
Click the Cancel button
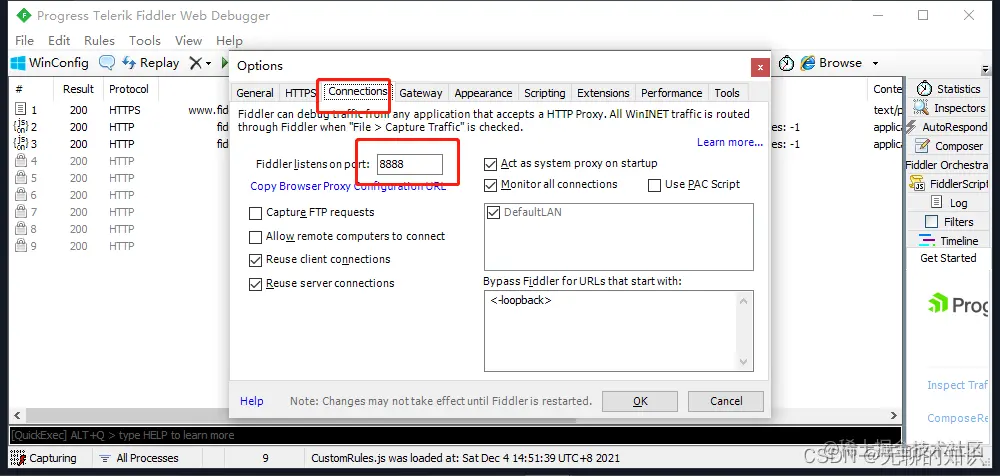coord(726,401)
